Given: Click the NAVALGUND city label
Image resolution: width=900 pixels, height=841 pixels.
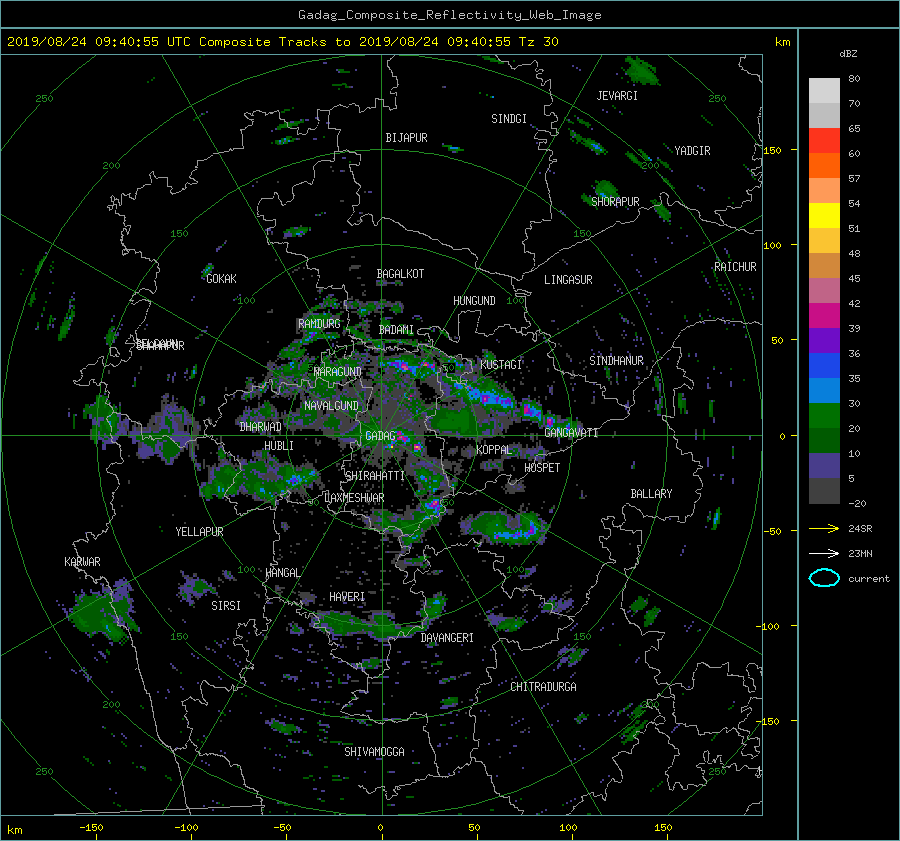Looking at the screenshot, I should 331,405.
